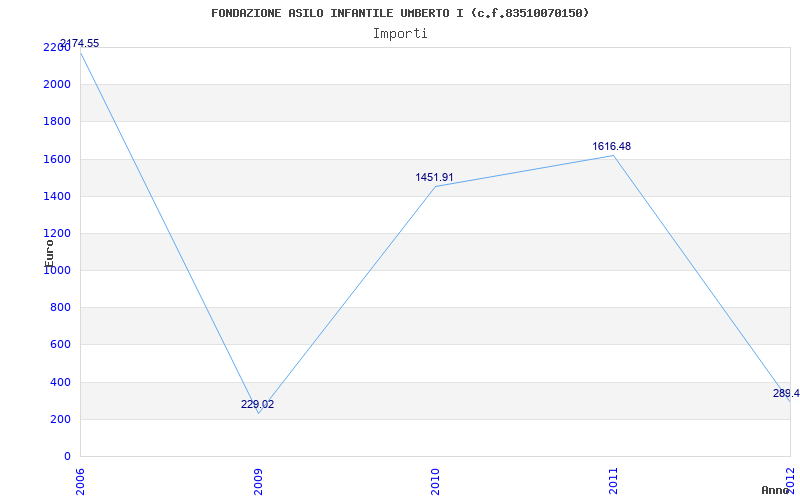Click the 'Importi' subtitle
Viewport: 800px width, 500px height.
[x=400, y=34]
